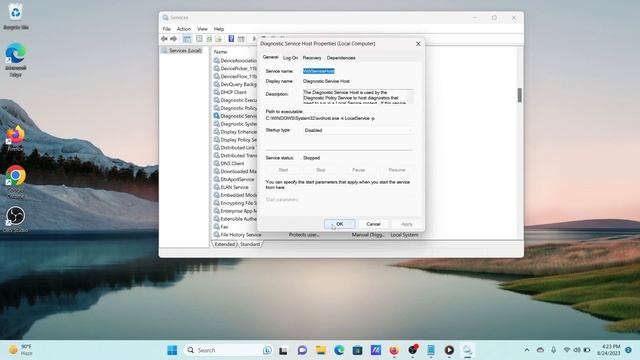Select the General tab in properties dialog
640x360 pixels.
pos(270,57)
